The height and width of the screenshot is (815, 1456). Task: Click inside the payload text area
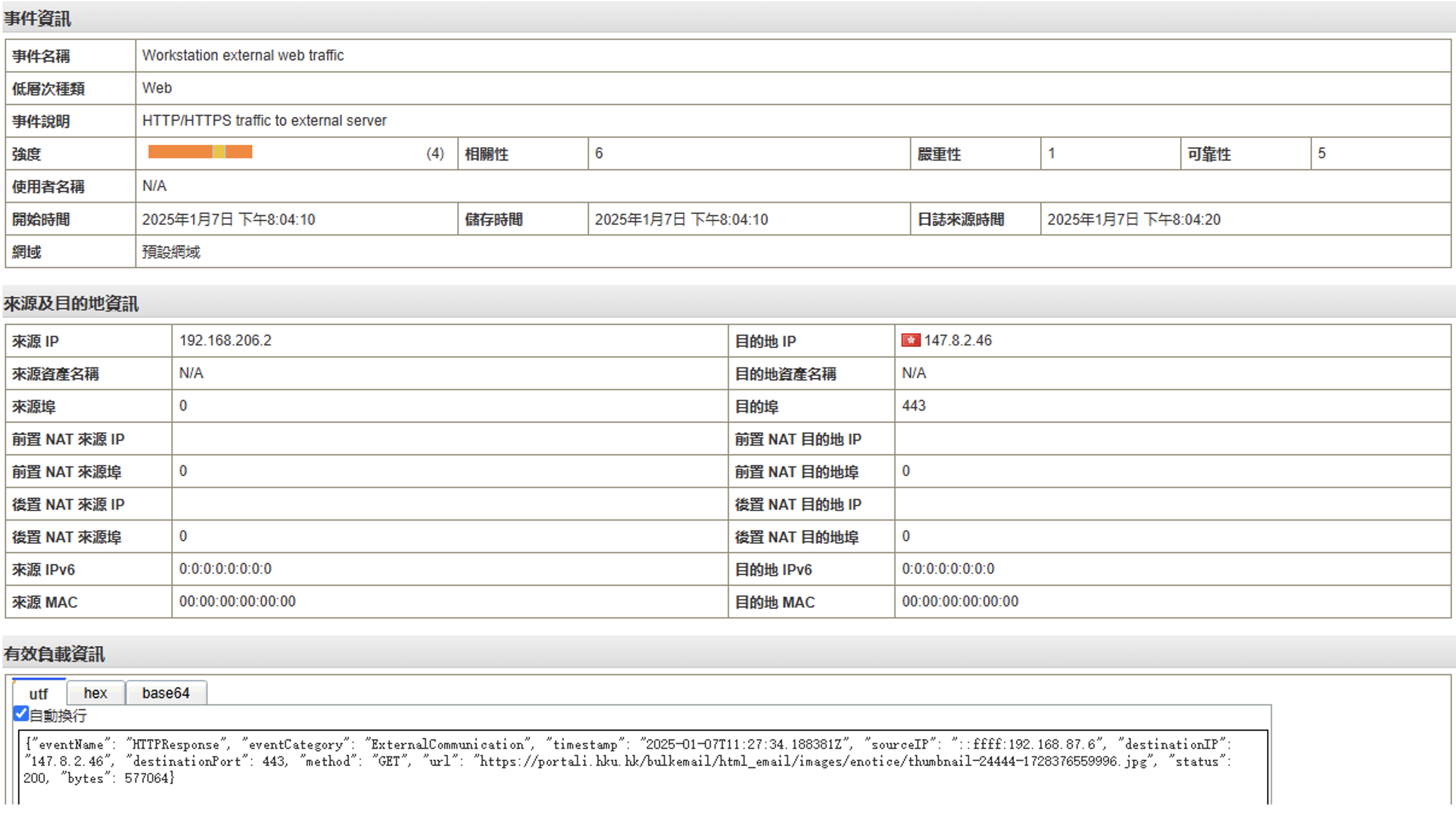coord(643,767)
